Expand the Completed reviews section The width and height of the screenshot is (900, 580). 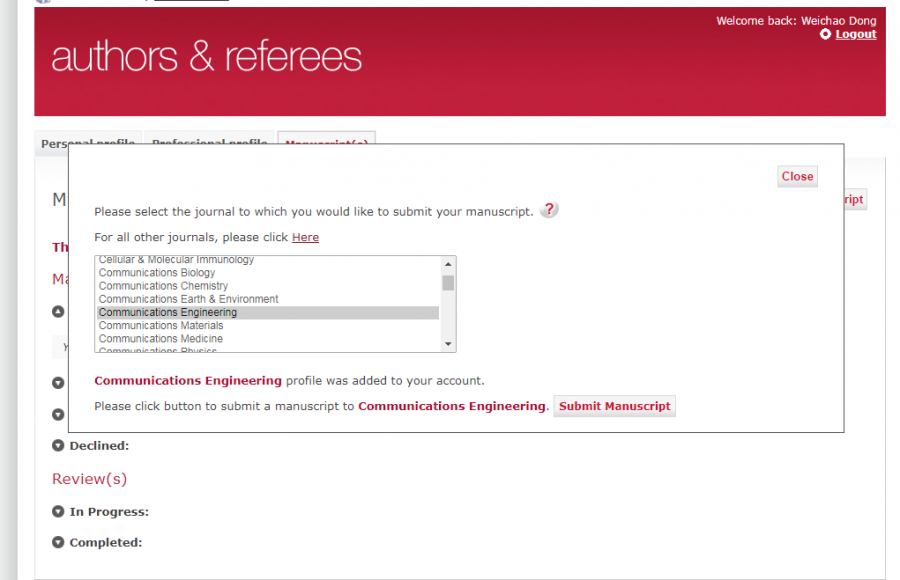58,542
